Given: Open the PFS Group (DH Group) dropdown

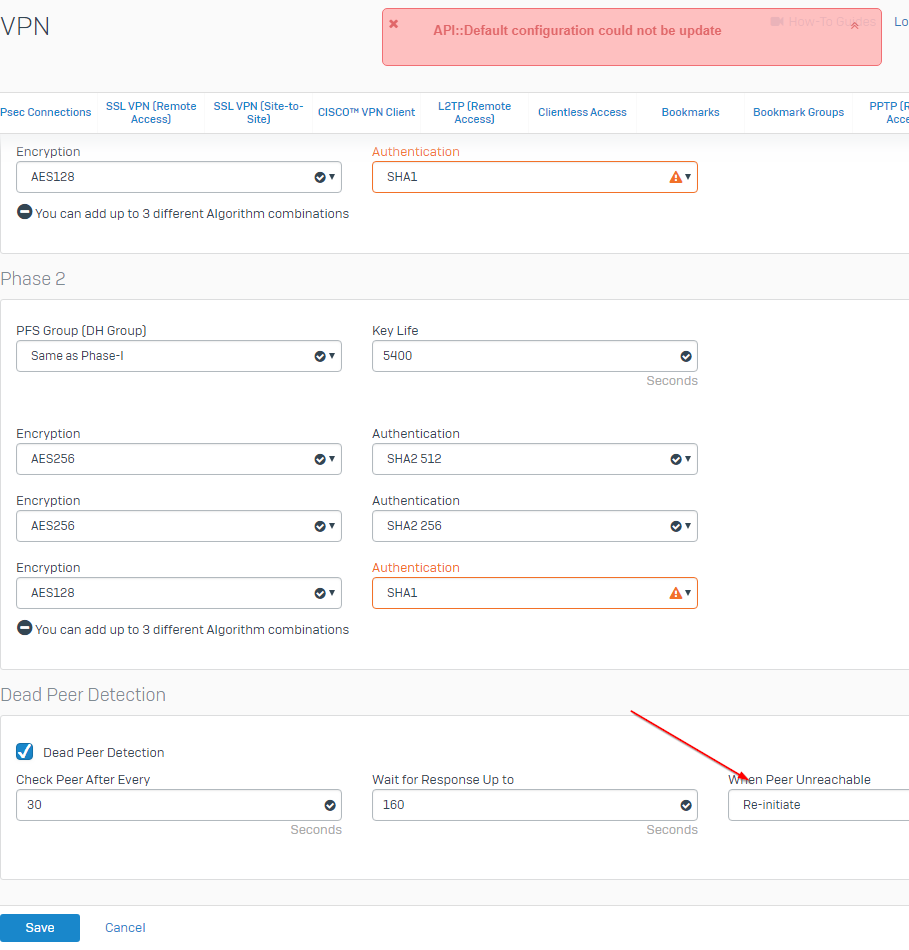Looking at the screenshot, I should 178,356.
